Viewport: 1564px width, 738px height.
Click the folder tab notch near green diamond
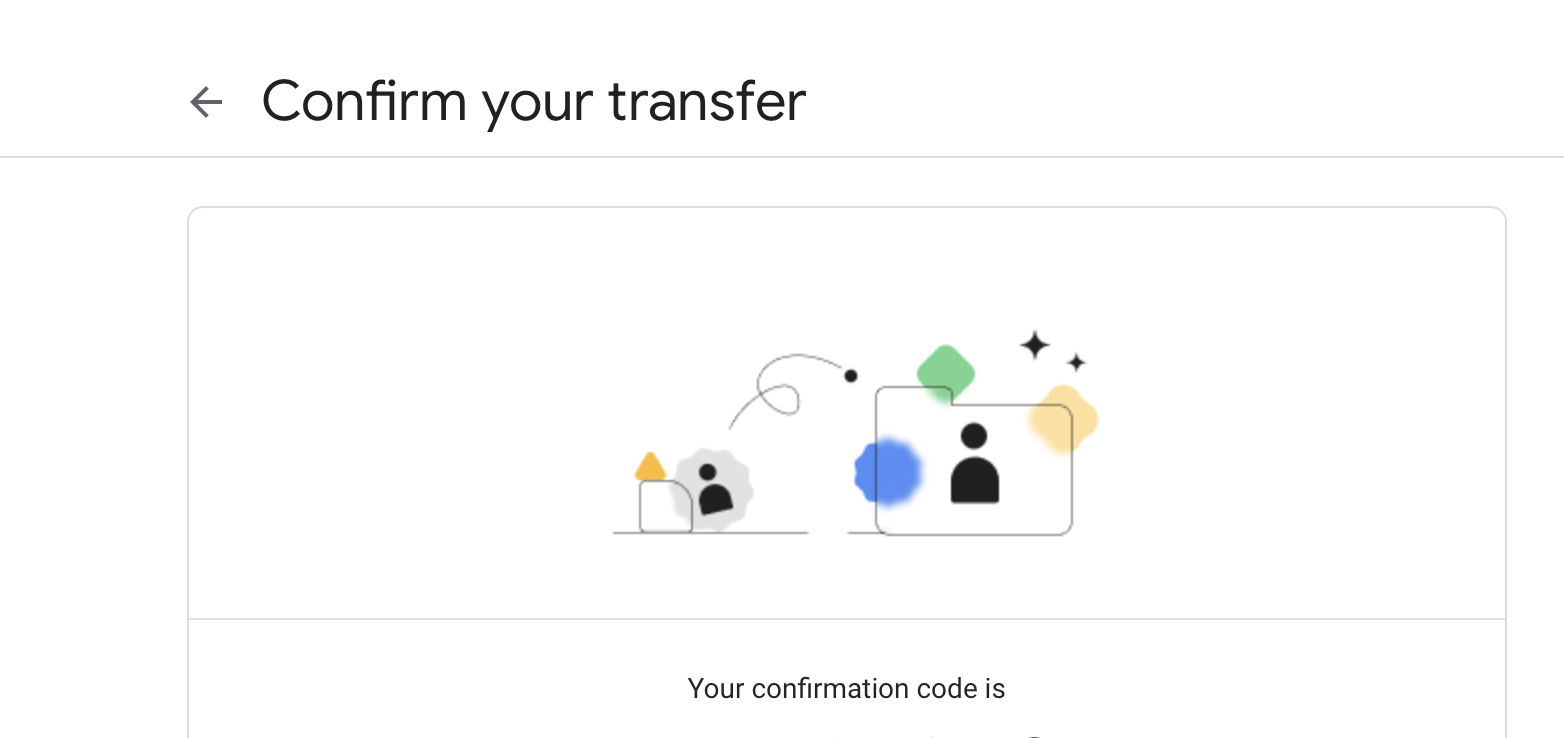(952, 398)
